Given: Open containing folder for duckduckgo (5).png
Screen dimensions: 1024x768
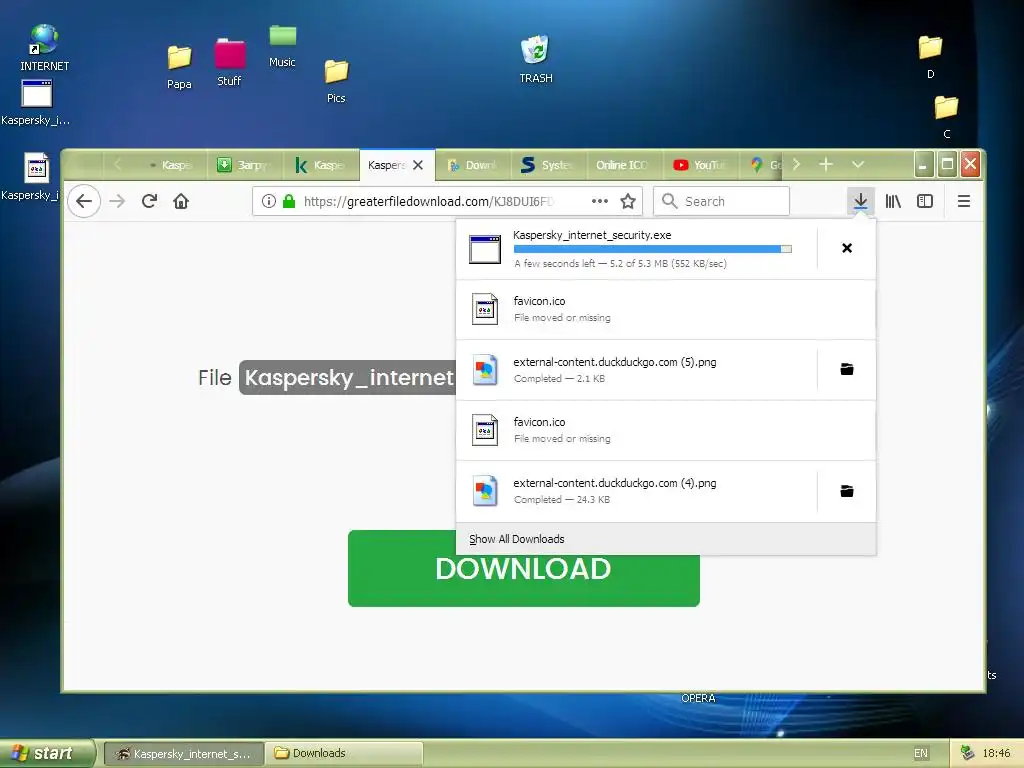Looking at the screenshot, I should 846,370.
